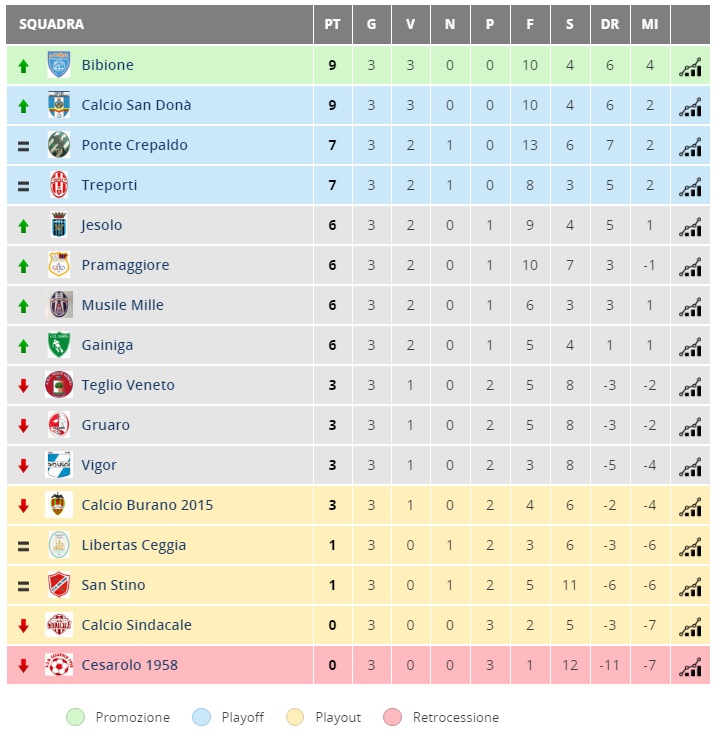Open the Pramaggiore team link
The image size is (727, 734).
(125, 265)
